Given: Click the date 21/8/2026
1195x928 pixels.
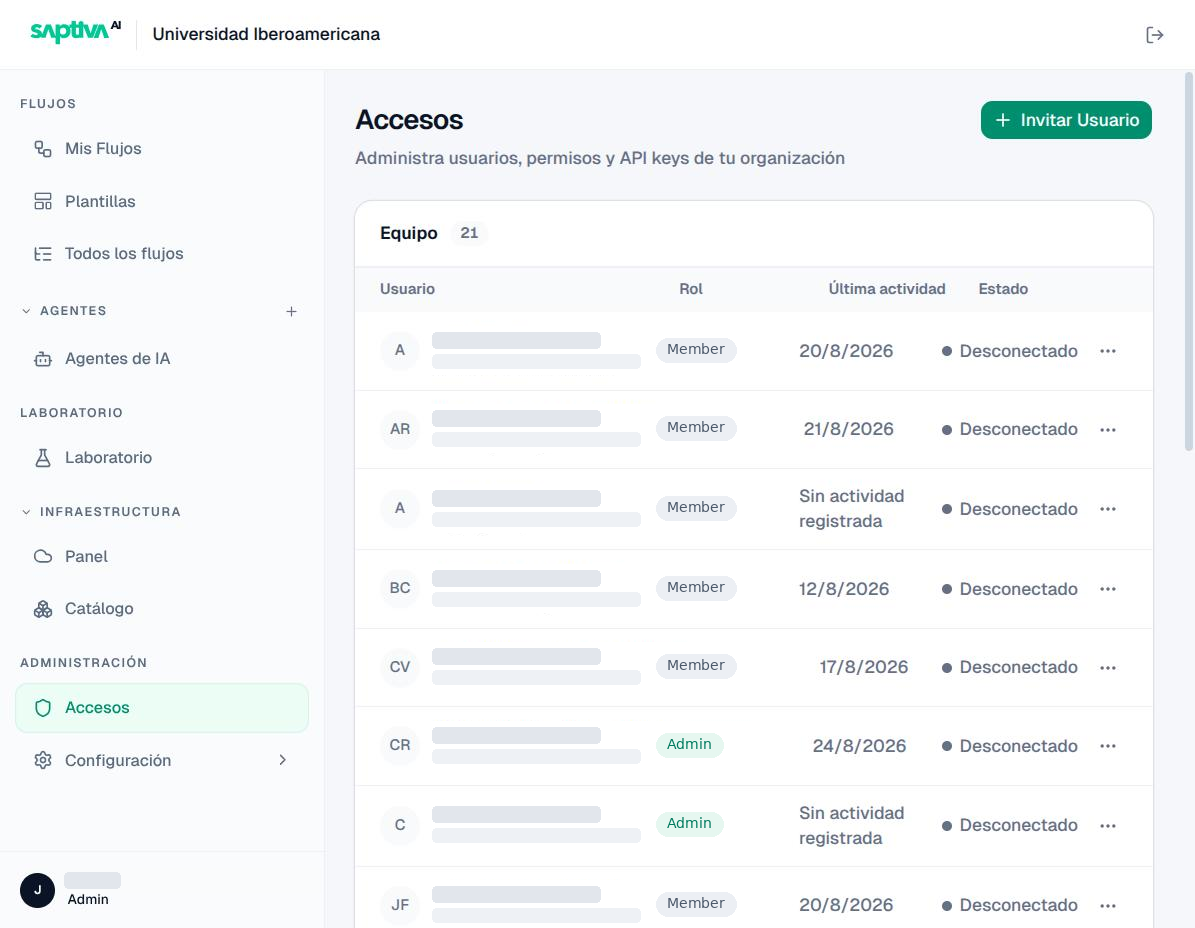Looking at the screenshot, I should 848,429.
